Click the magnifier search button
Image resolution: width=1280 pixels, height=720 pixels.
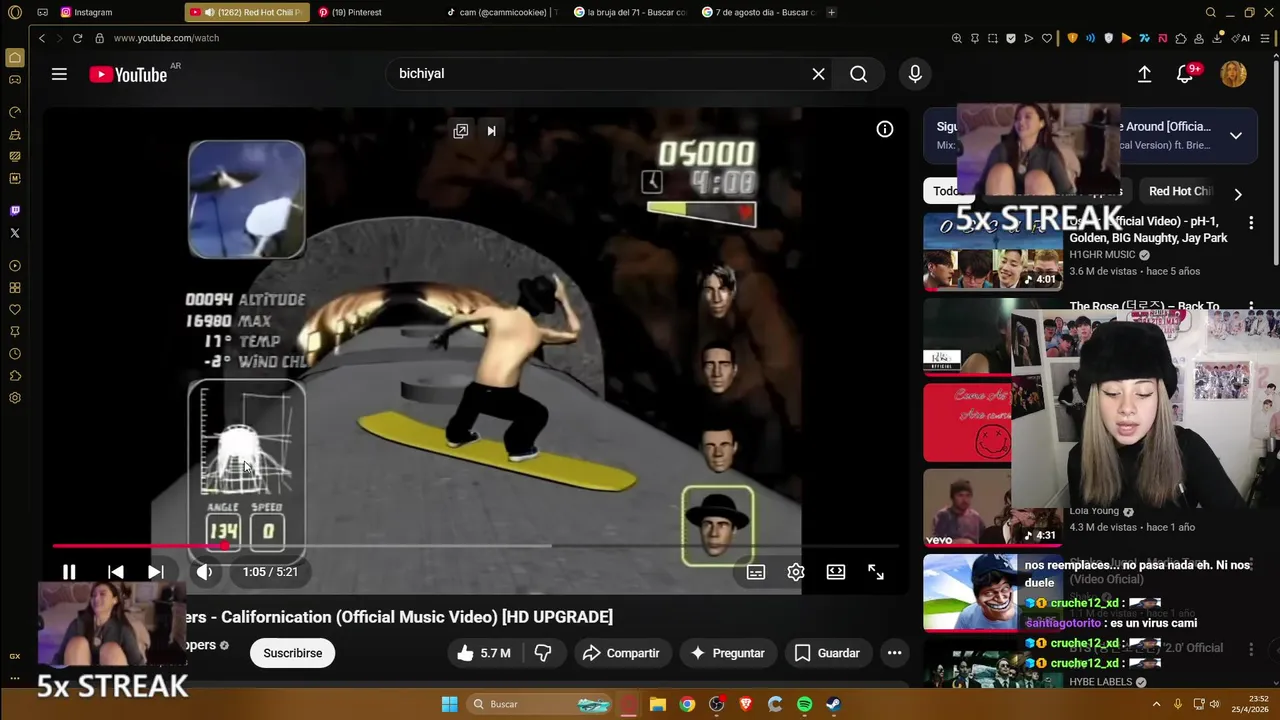[x=858, y=74]
